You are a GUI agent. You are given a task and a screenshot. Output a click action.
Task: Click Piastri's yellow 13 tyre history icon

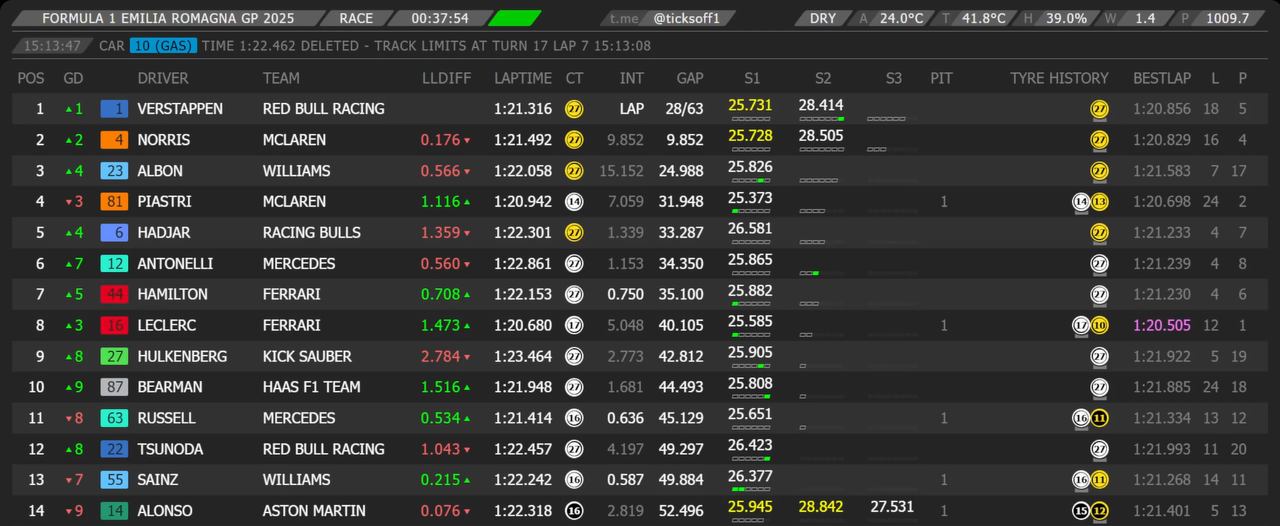(x=1099, y=202)
